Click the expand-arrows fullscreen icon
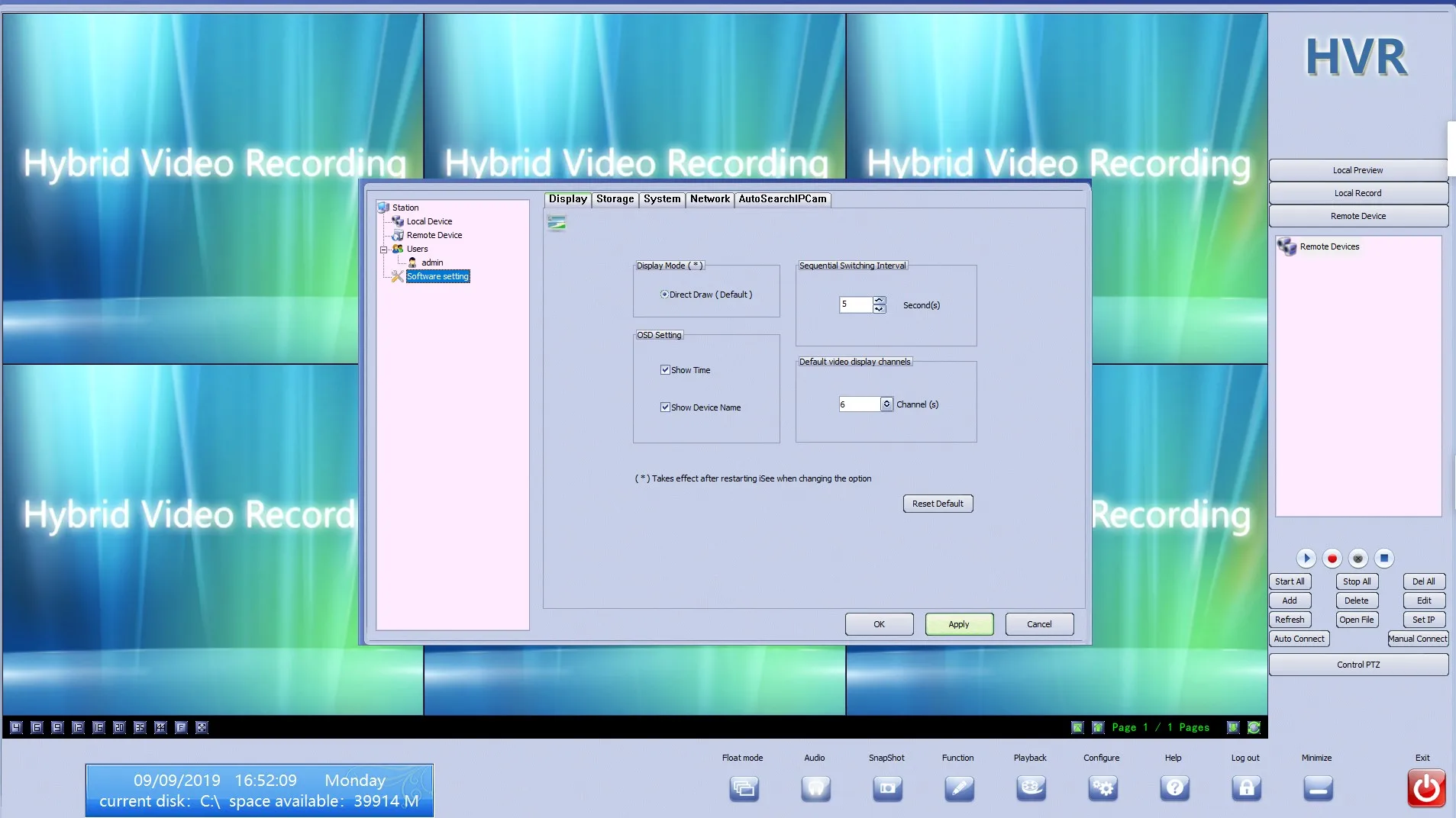The image size is (1456, 818). tap(202, 727)
